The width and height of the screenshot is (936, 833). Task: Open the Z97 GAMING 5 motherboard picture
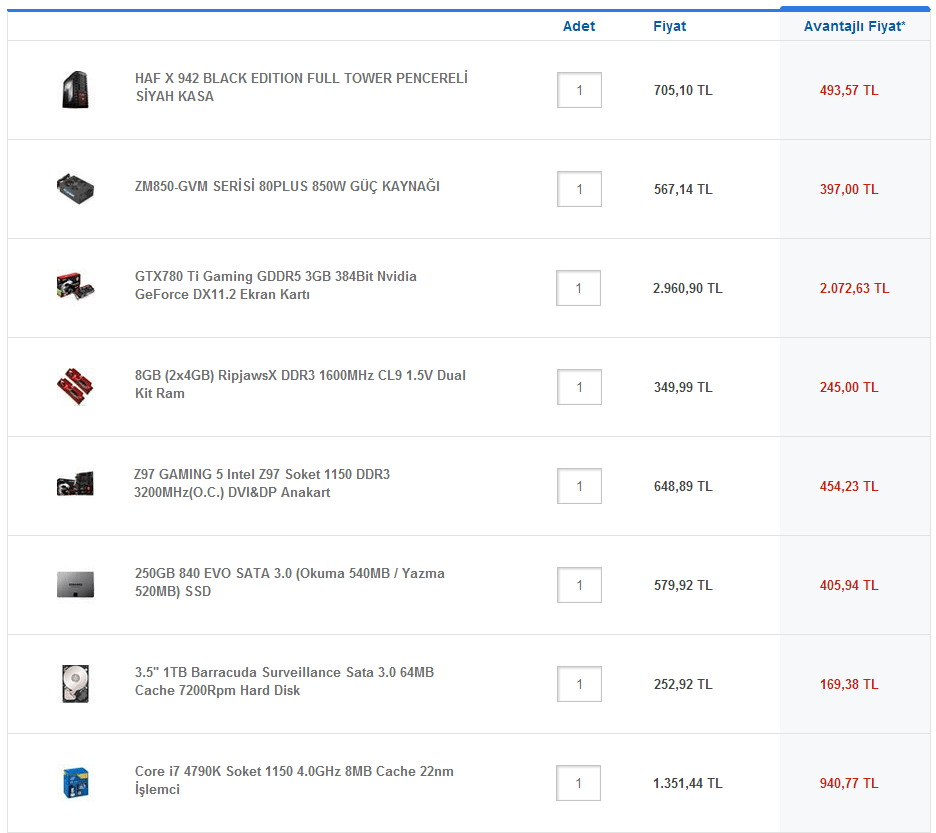coord(75,484)
